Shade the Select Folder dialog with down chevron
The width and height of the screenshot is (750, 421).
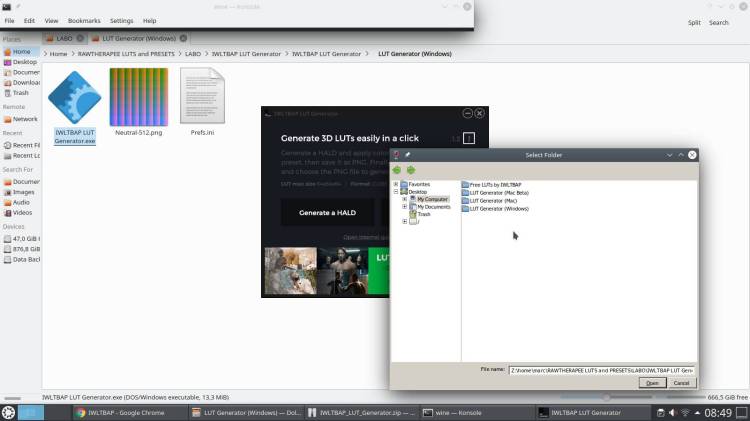tap(669, 155)
